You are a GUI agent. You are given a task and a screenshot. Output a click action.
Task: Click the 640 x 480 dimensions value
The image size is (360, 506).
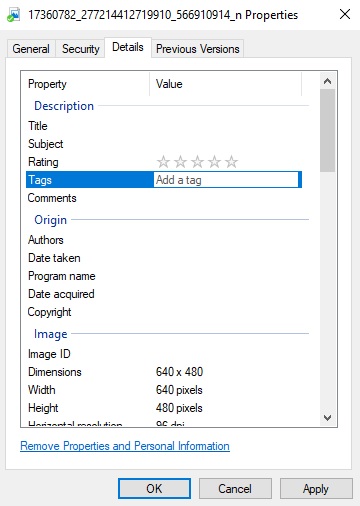click(x=179, y=372)
